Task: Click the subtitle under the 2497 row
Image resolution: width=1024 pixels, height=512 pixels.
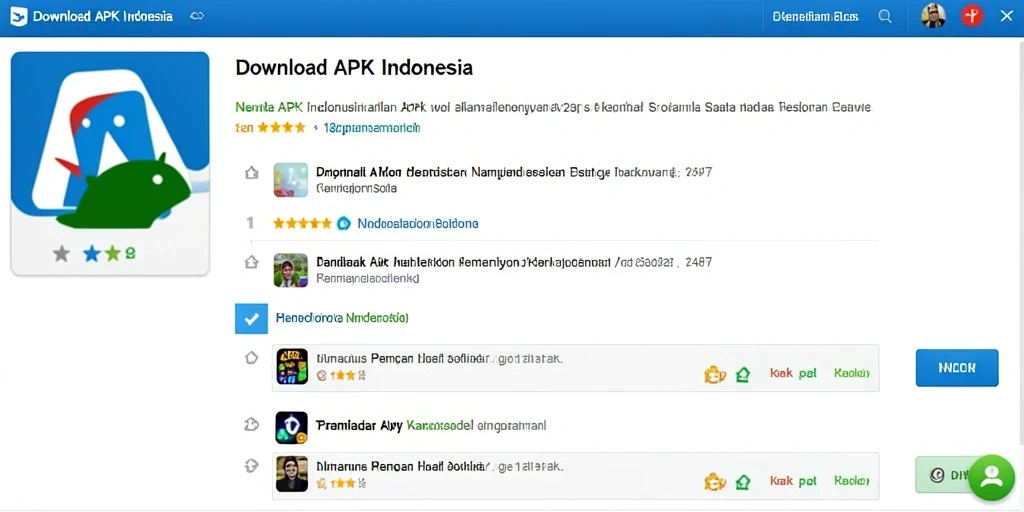Action: coord(357,188)
